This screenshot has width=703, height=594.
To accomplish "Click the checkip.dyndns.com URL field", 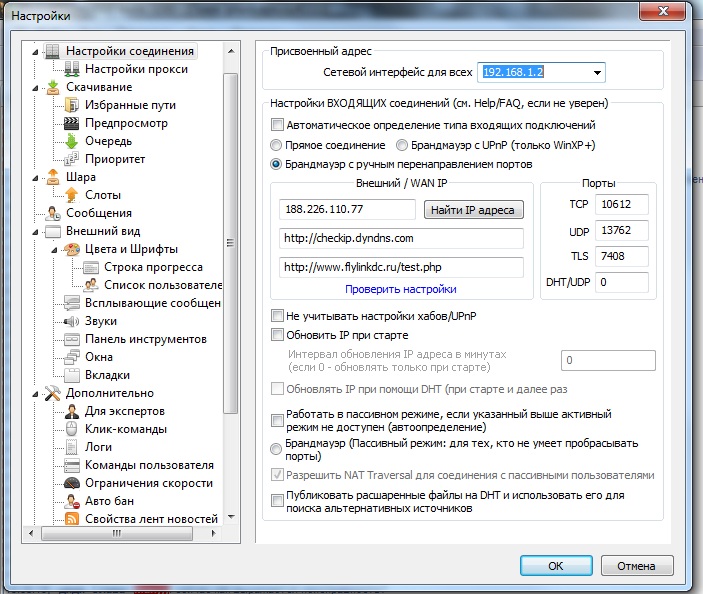I will coord(401,238).
